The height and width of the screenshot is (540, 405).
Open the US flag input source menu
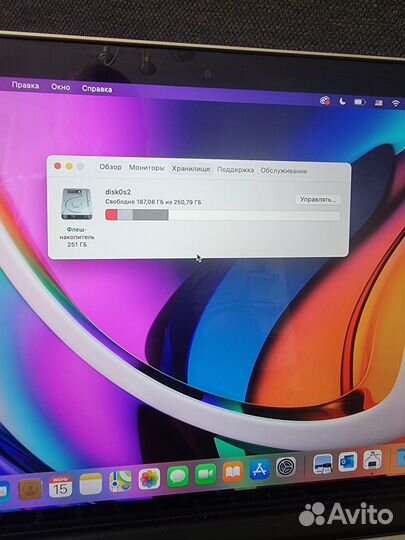[379, 103]
